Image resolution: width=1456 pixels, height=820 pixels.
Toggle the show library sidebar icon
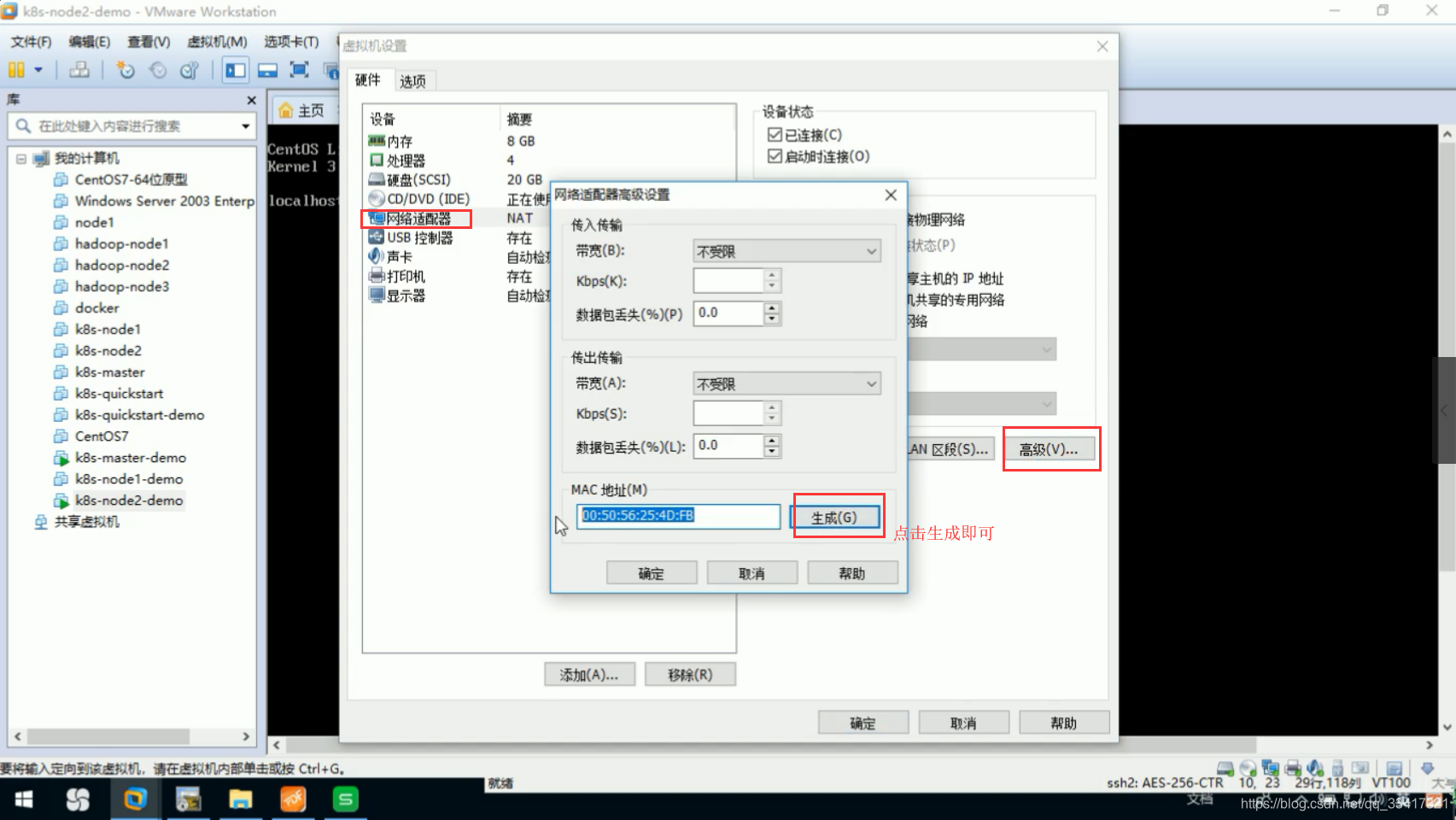(235, 70)
